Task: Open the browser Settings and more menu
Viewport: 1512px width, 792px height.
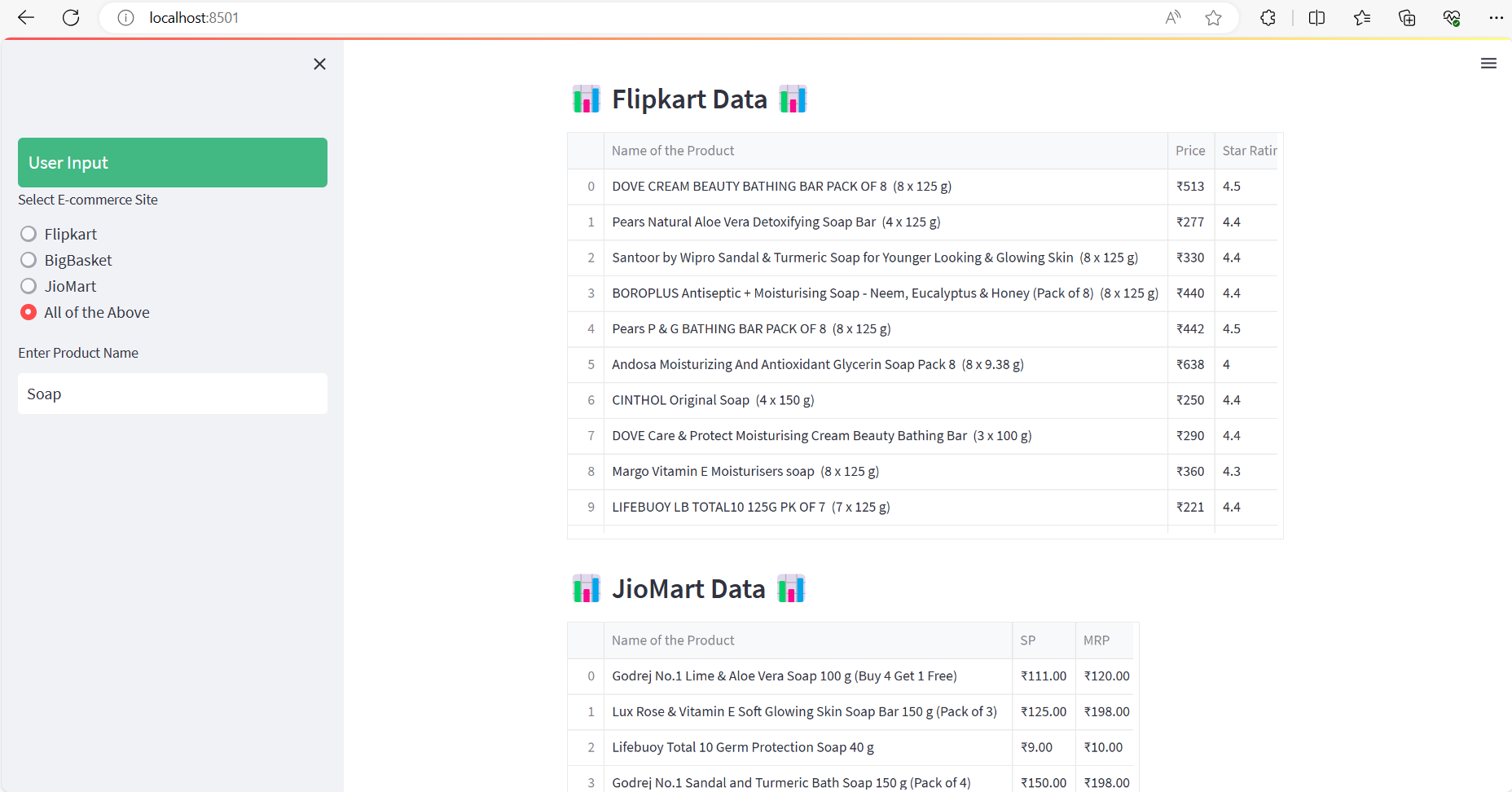Action: (x=1497, y=17)
